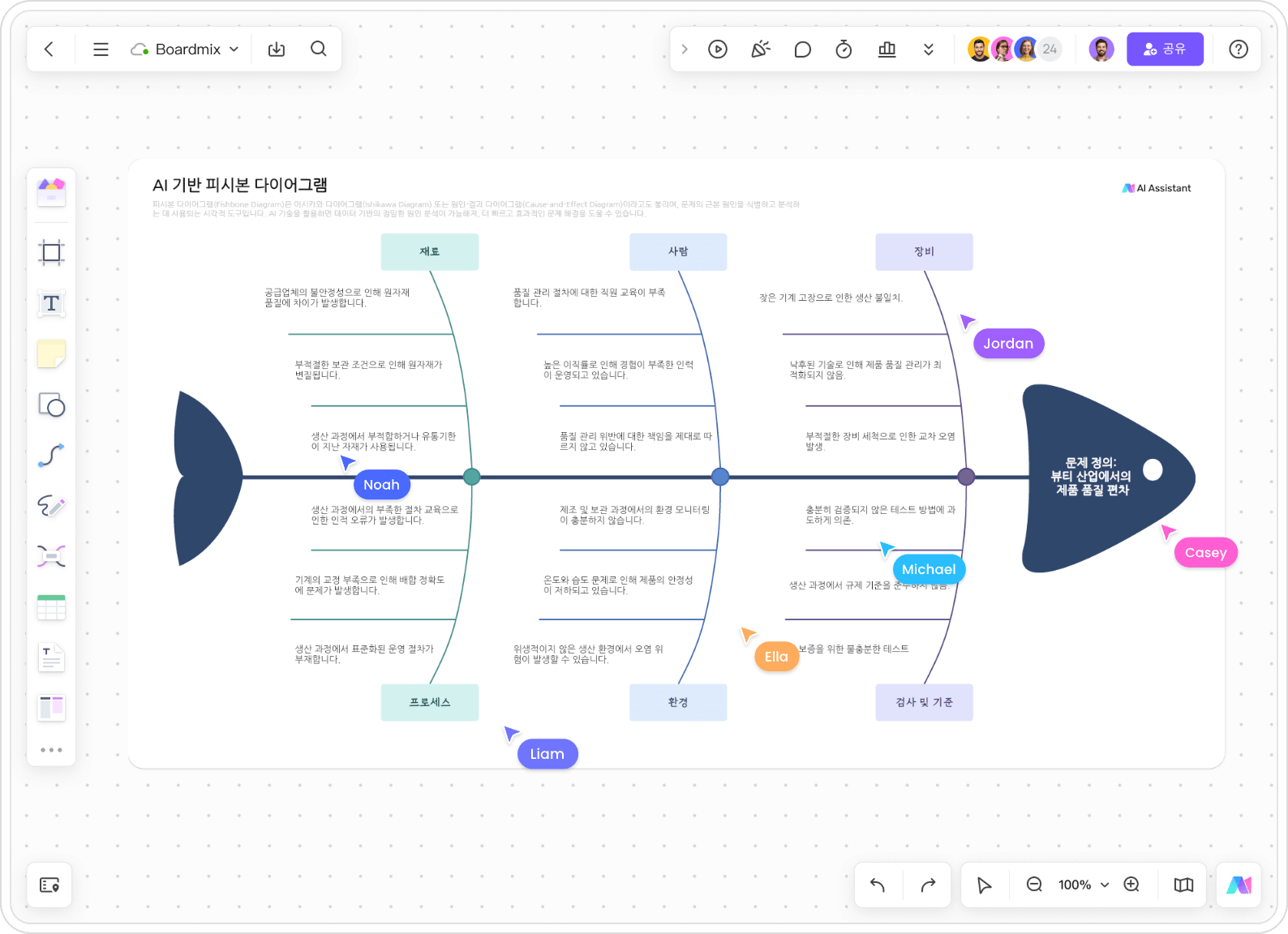Click the purple node on the spine

[x=966, y=477]
